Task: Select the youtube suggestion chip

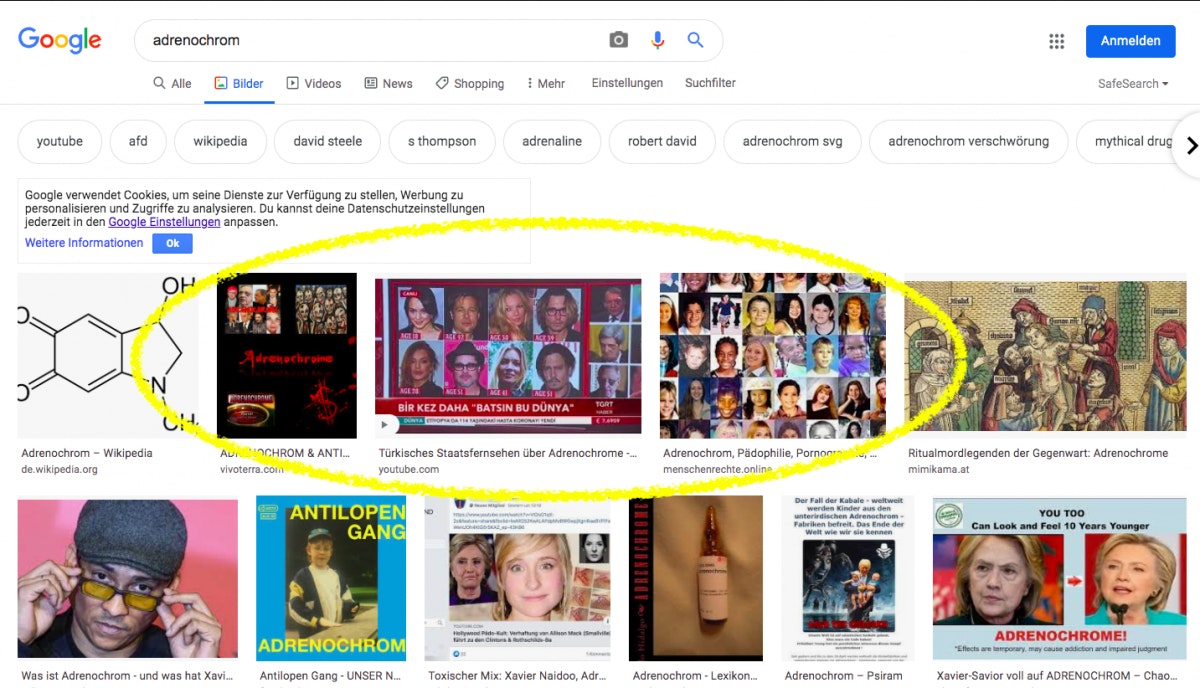Action: click(x=60, y=141)
